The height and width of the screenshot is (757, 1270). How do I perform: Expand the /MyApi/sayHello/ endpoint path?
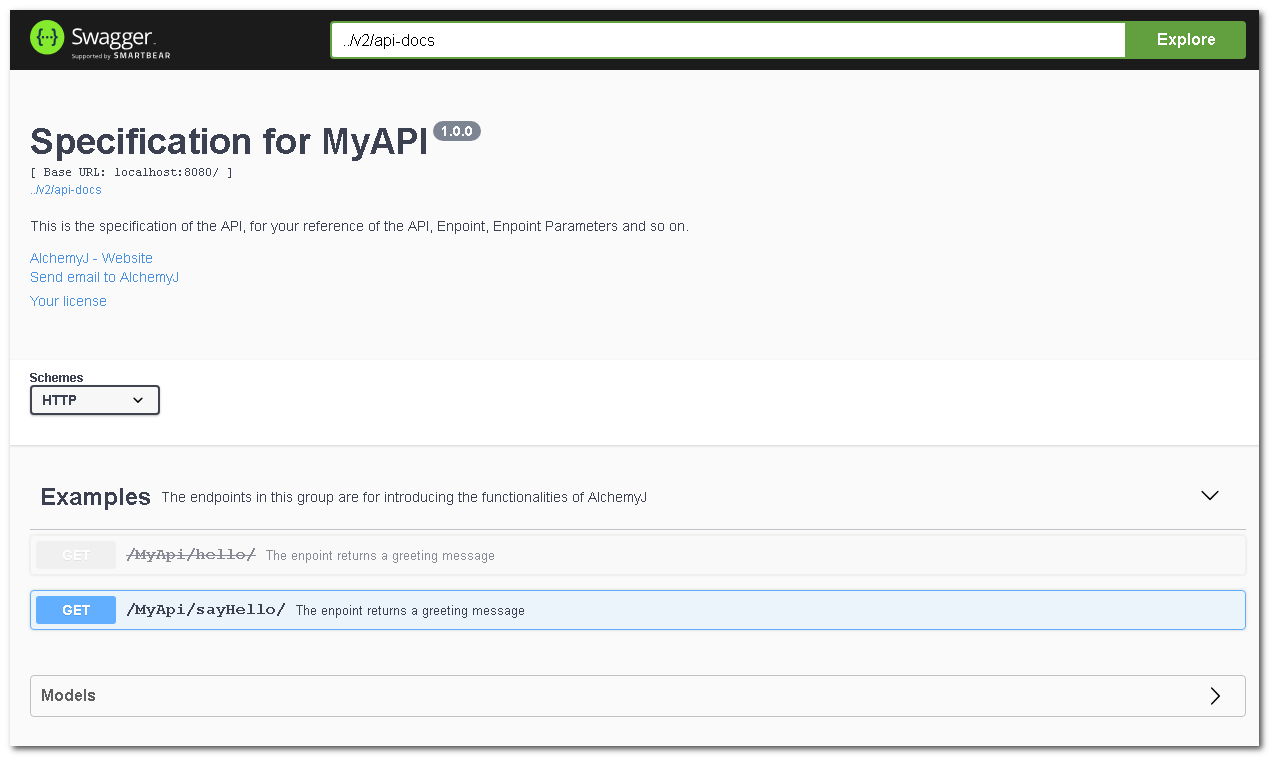click(x=206, y=610)
